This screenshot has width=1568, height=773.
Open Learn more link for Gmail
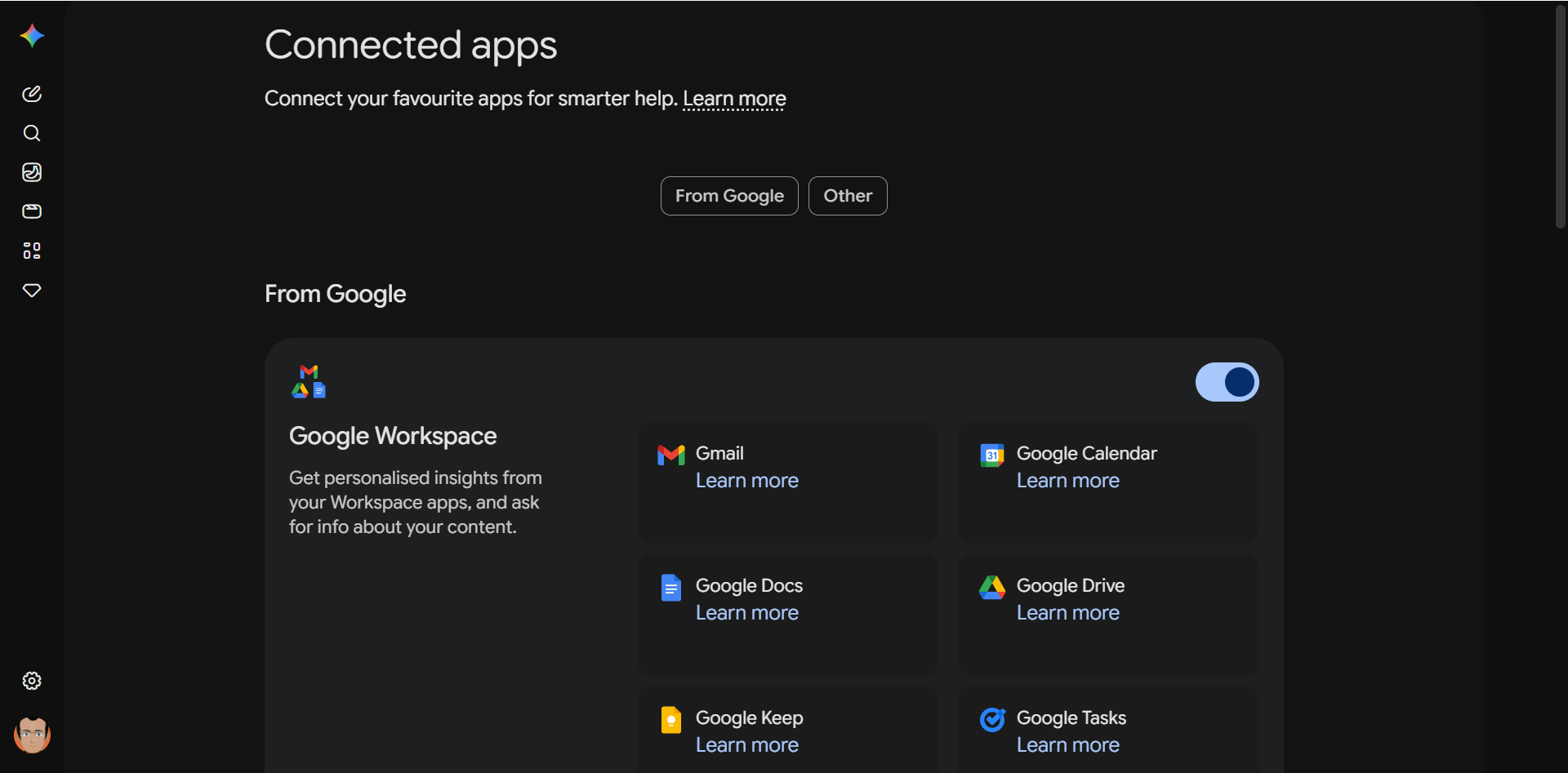point(747,481)
